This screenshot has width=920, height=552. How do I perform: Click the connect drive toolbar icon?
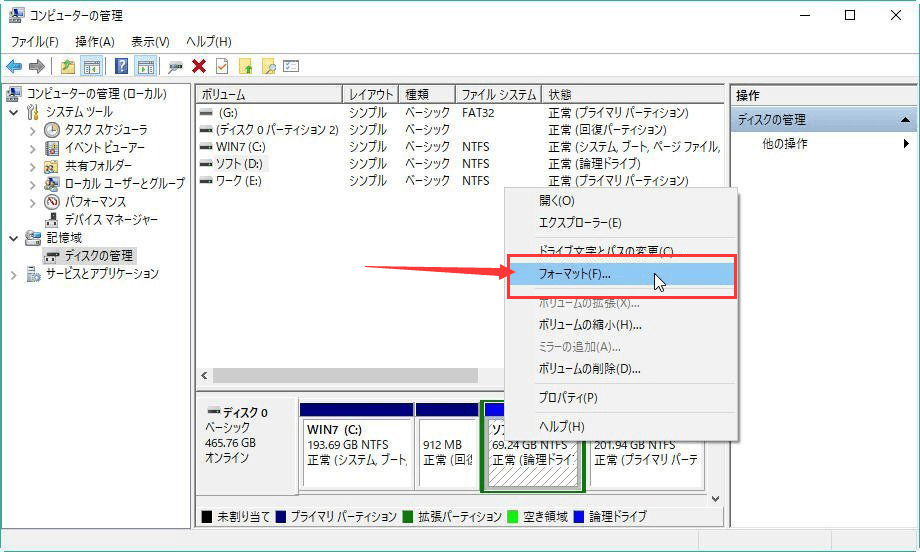coord(175,67)
